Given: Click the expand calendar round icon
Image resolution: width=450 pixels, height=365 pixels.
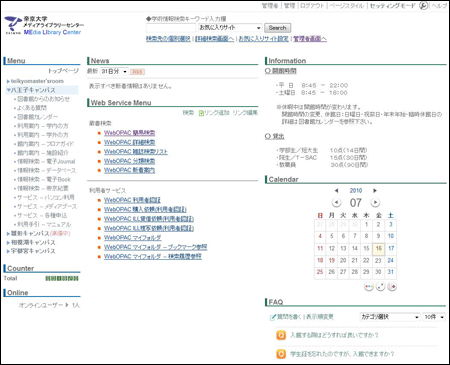Looking at the screenshot, I should (380, 286).
